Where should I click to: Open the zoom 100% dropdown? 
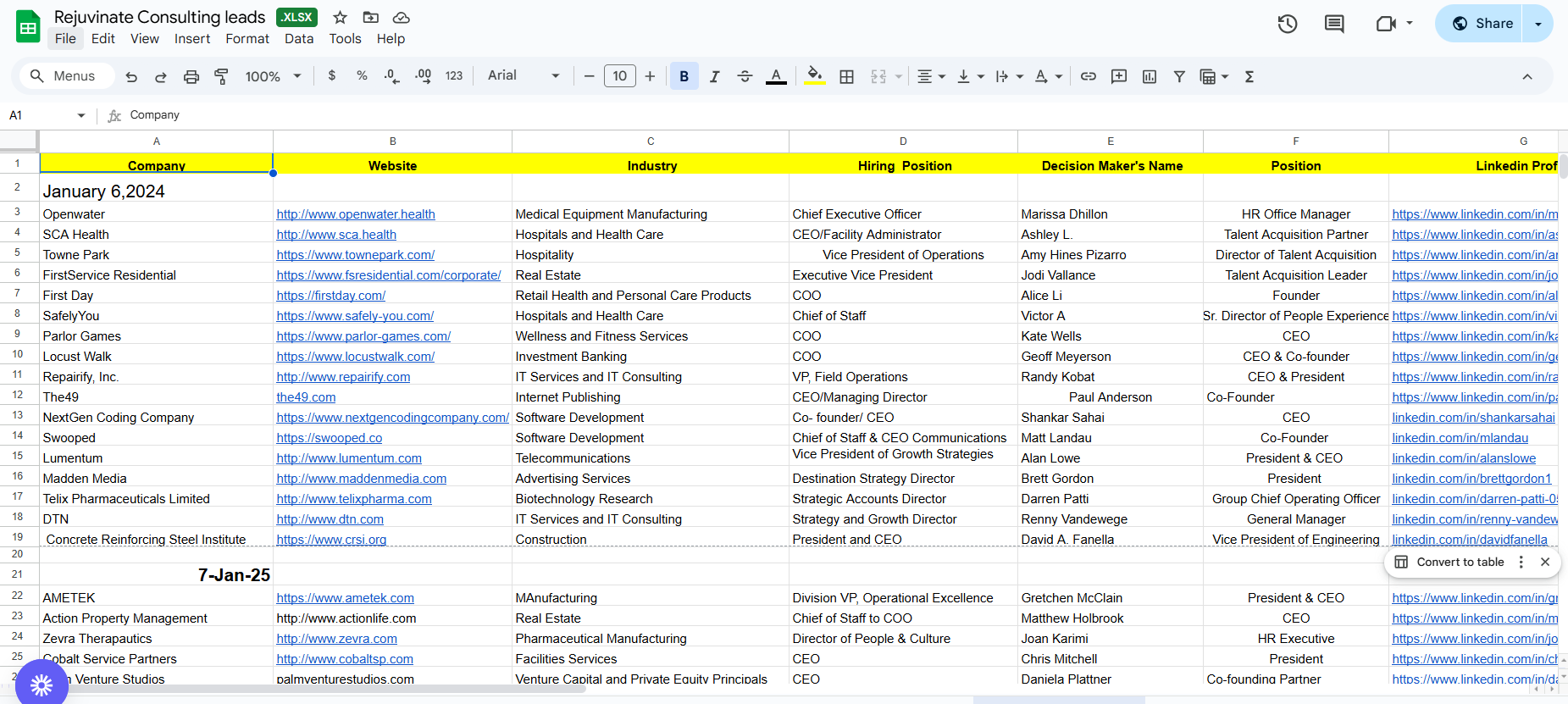pos(273,76)
